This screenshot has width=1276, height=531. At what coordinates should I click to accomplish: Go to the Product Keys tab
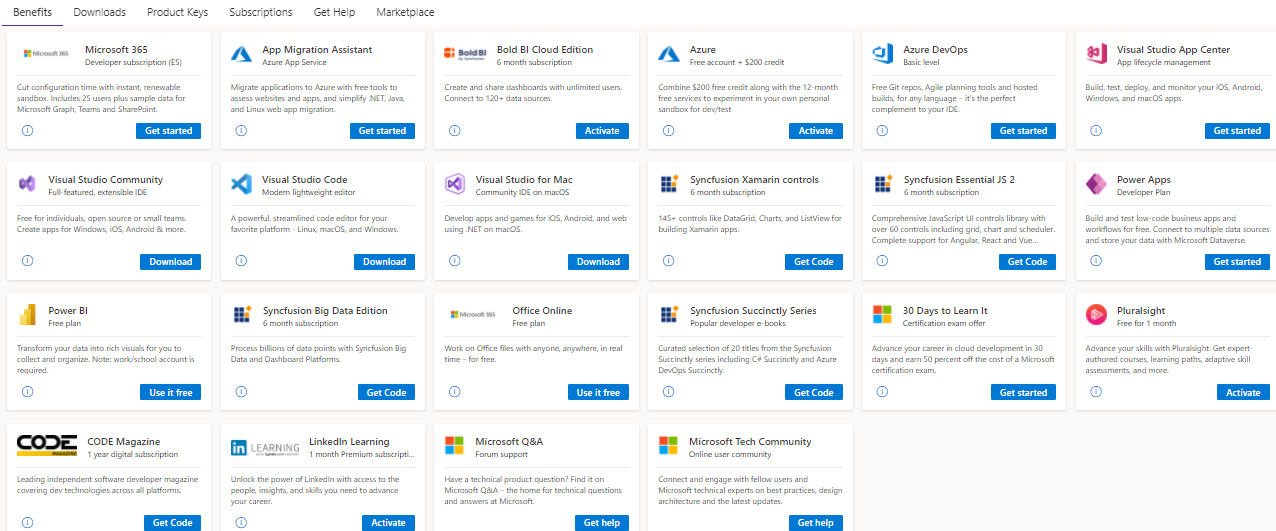(x=177, y=12)
